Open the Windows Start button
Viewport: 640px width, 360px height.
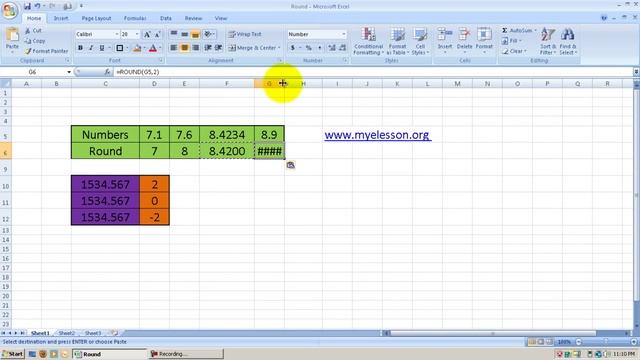(13, 354)
